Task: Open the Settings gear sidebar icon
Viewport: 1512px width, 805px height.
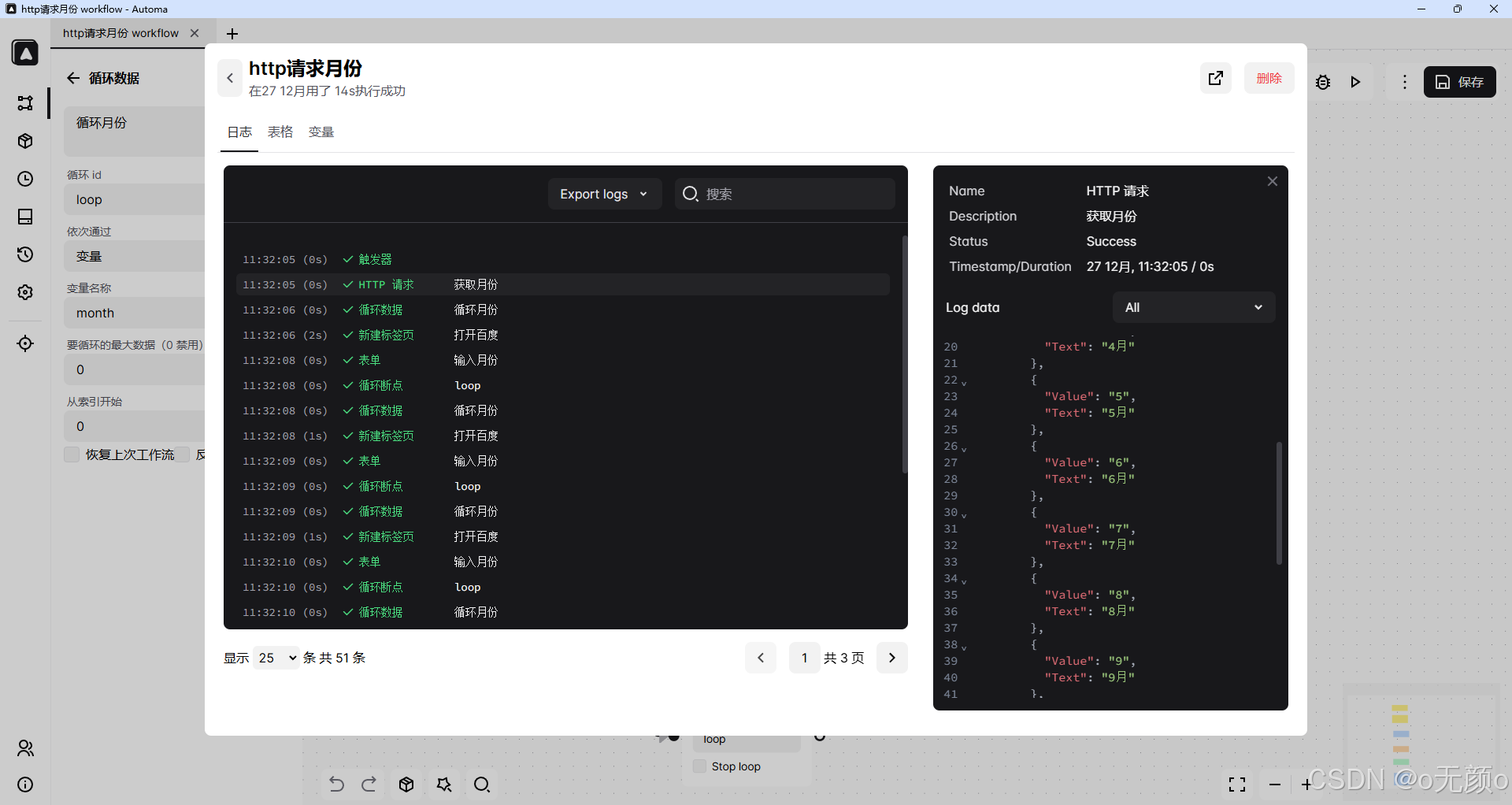Action: (25, 292)
